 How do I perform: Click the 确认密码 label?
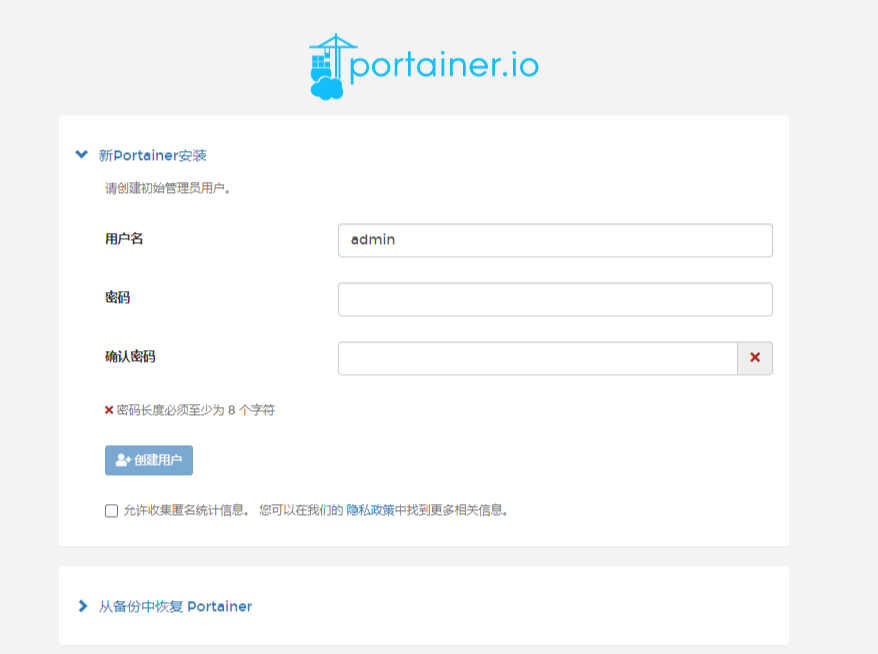[130, 357]
